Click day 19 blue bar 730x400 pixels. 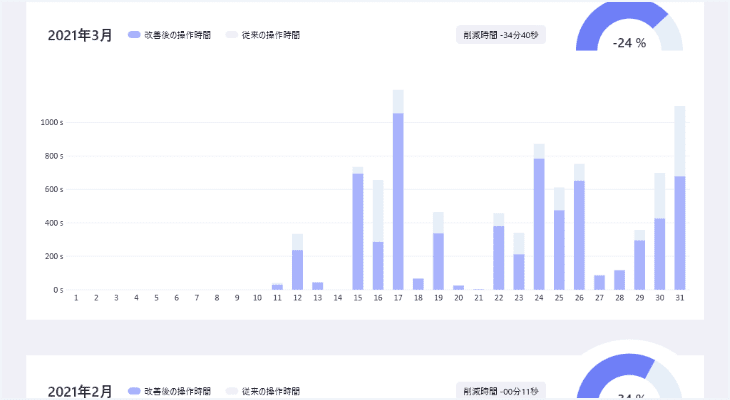(x=439, y=261)
